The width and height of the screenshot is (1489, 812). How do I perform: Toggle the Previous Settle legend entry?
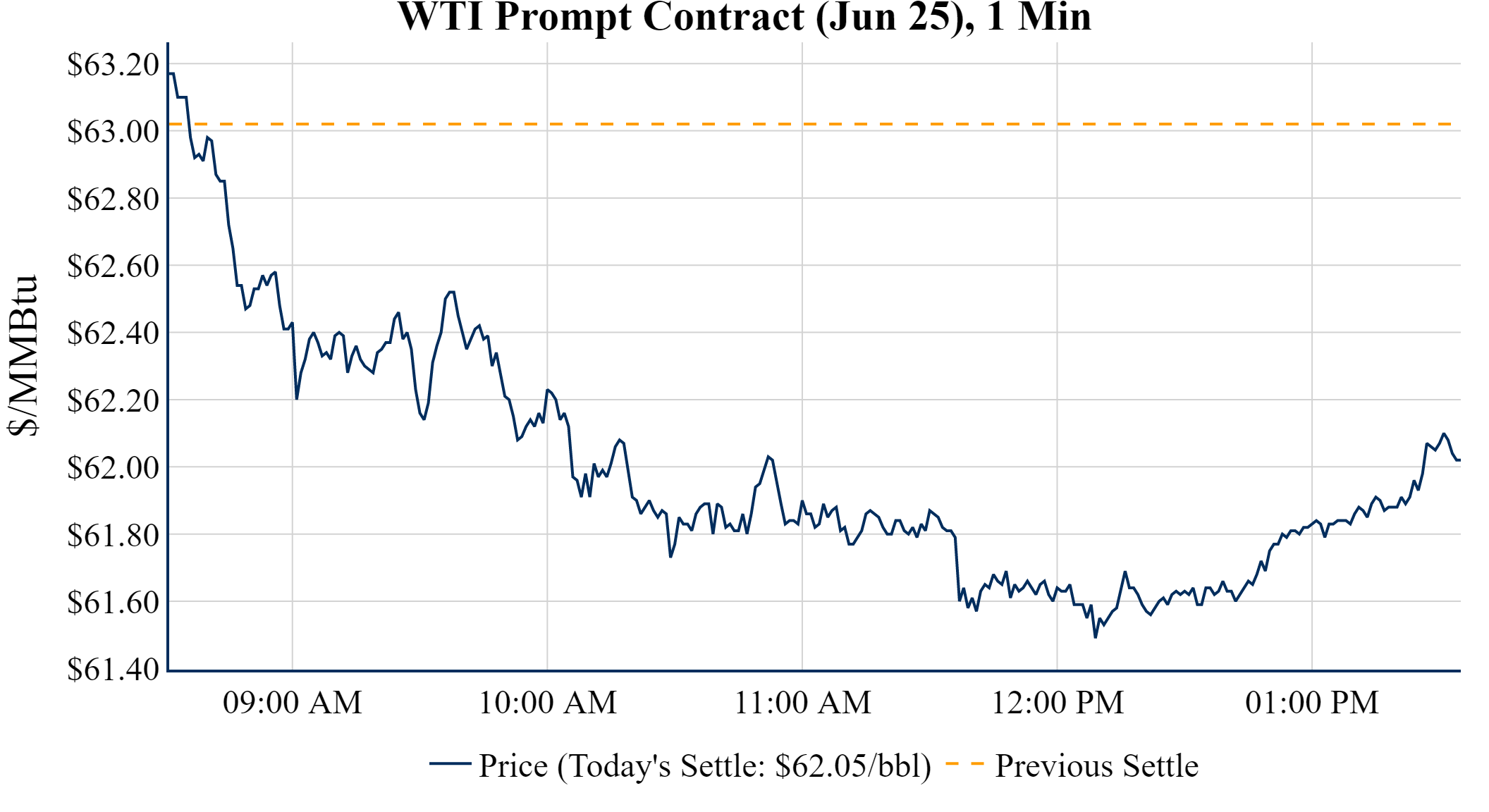[x=1096, y=765]
